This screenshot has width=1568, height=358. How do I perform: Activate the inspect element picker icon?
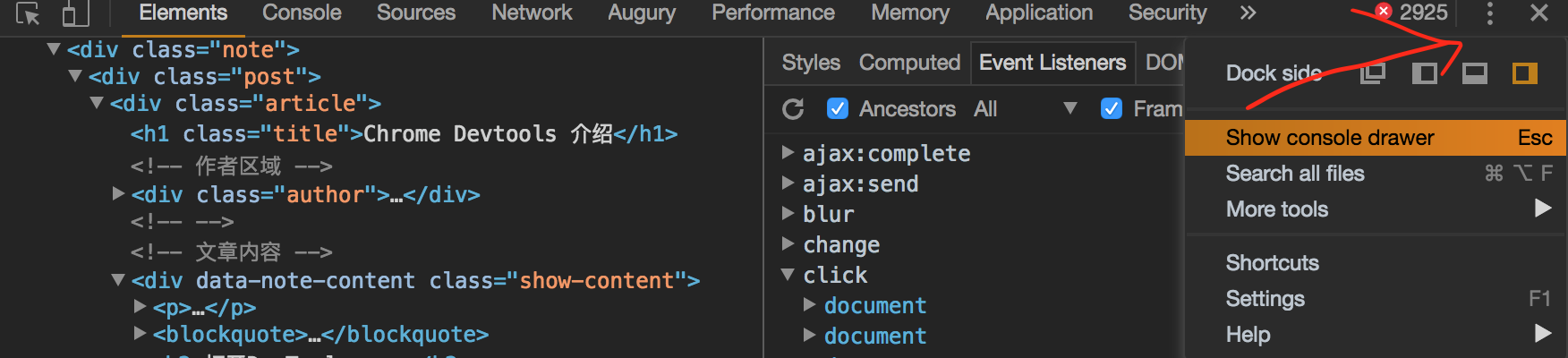tap(28, 13)
